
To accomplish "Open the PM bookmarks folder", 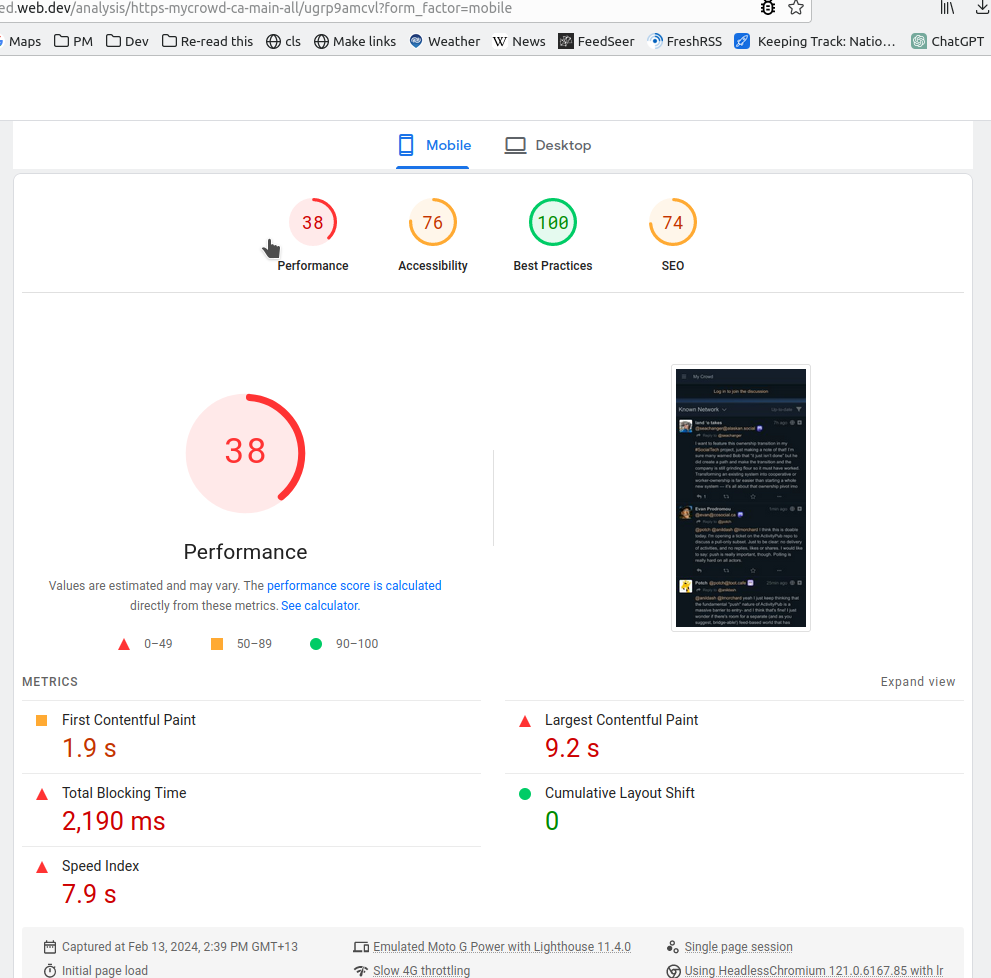I will (x=73, y=41).
